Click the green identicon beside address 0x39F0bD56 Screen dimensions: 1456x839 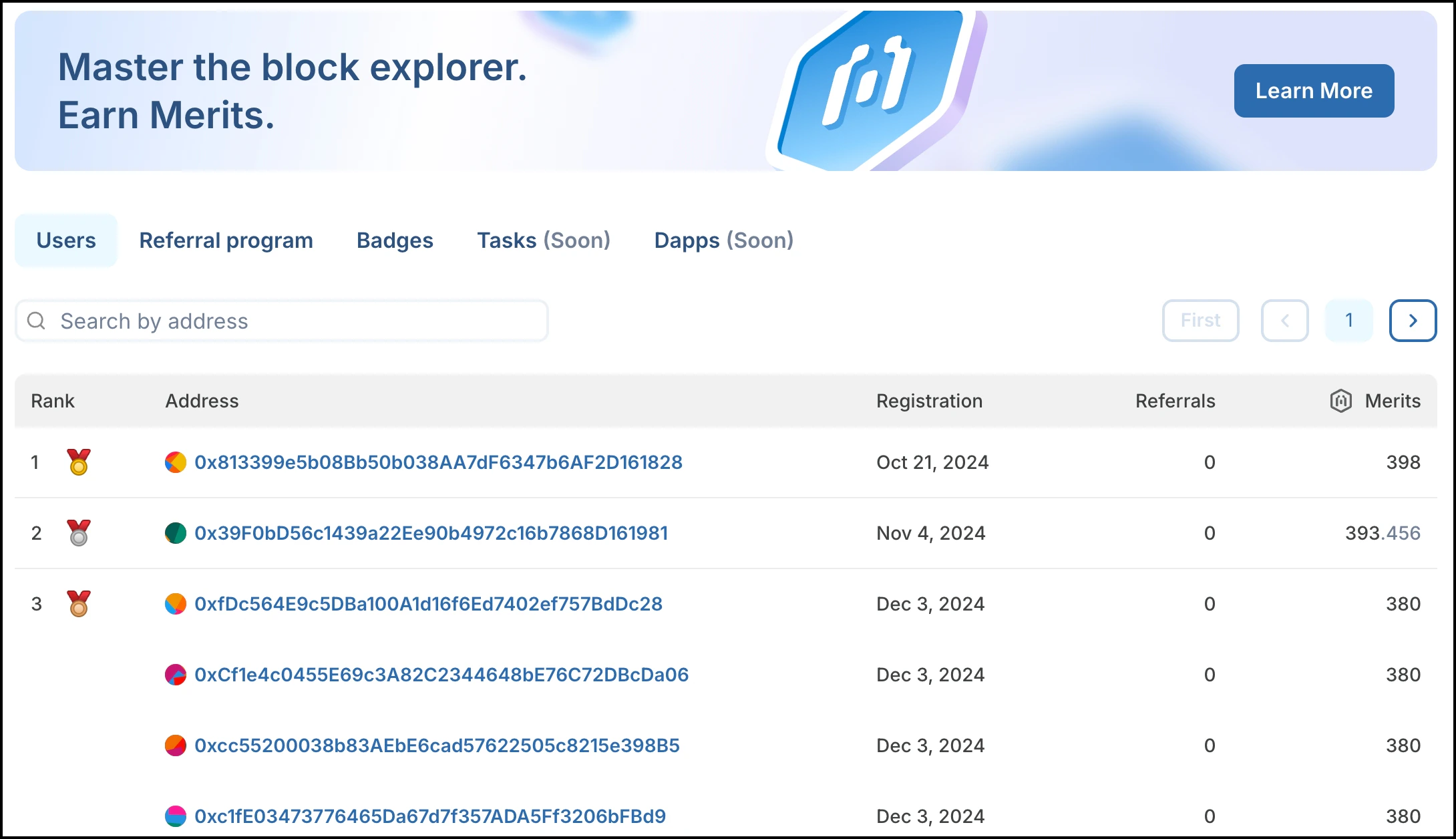(x=176, y=533)
